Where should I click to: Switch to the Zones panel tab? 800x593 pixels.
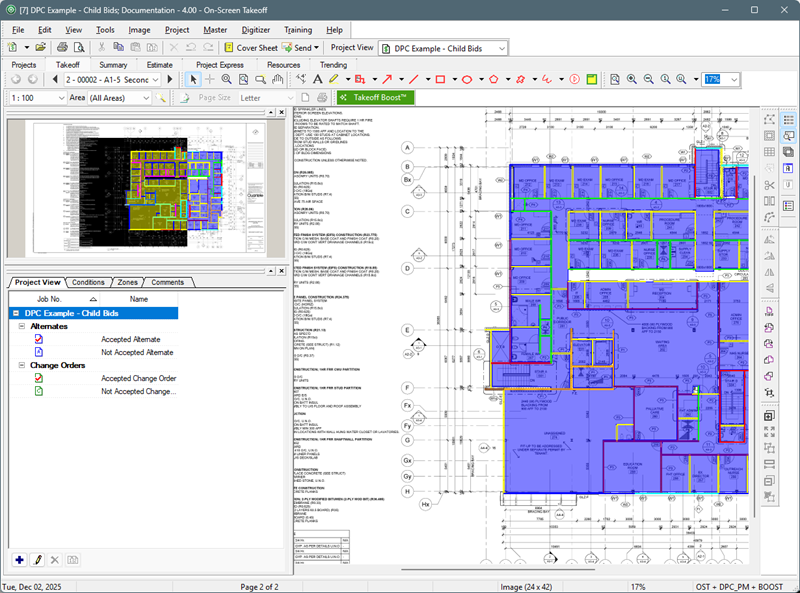tap(128, 282)
